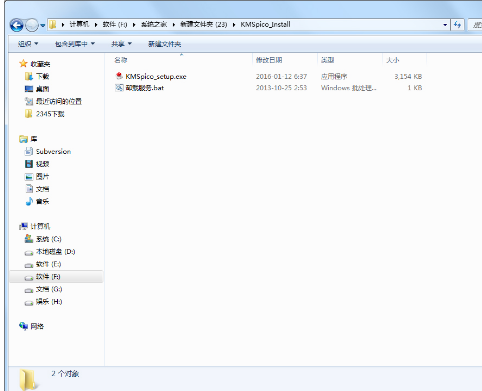Screen dimensions: 482x391
Task: Open 最近访问的位置 in the sidebar
Action: [x=59, y=101]
